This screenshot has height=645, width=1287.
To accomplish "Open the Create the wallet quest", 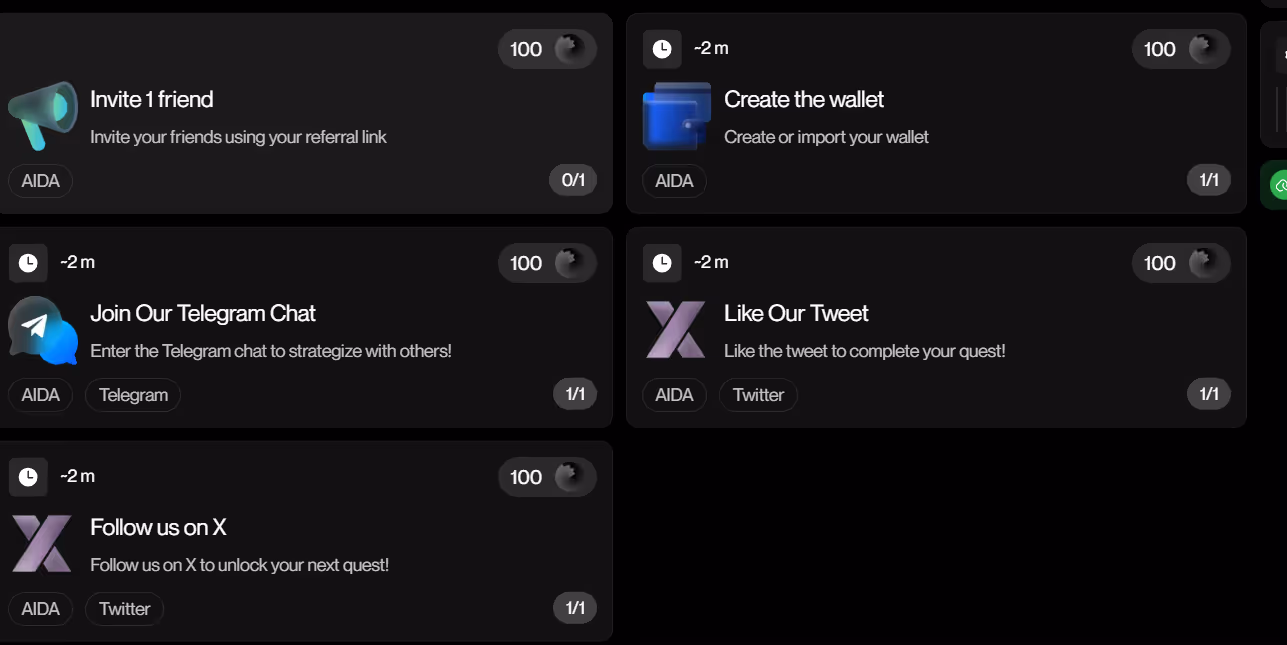I will pos(804,100).
